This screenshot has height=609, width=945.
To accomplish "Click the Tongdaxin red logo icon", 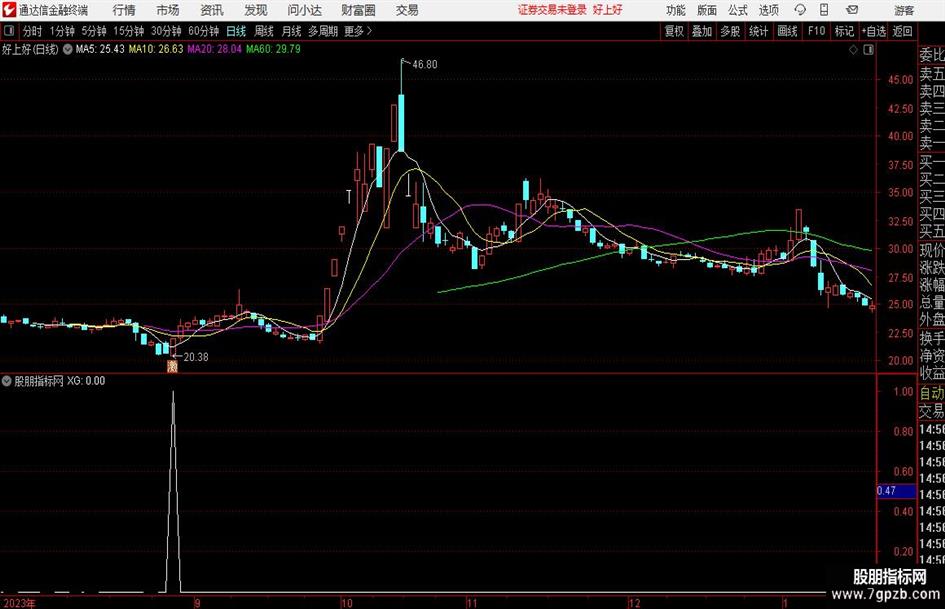I will pos(9,10).
